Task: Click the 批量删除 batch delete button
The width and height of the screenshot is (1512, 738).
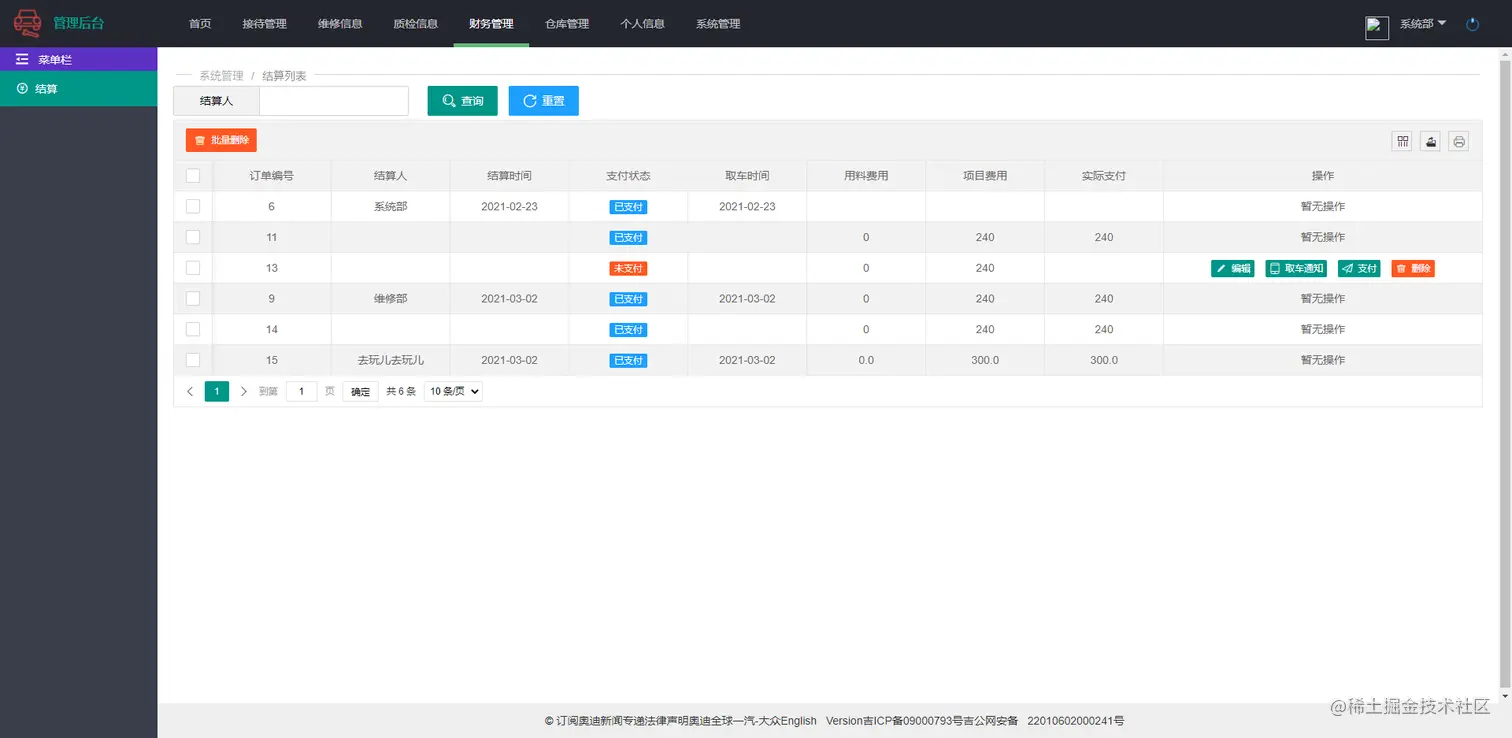Action: [x=221, y=140]
